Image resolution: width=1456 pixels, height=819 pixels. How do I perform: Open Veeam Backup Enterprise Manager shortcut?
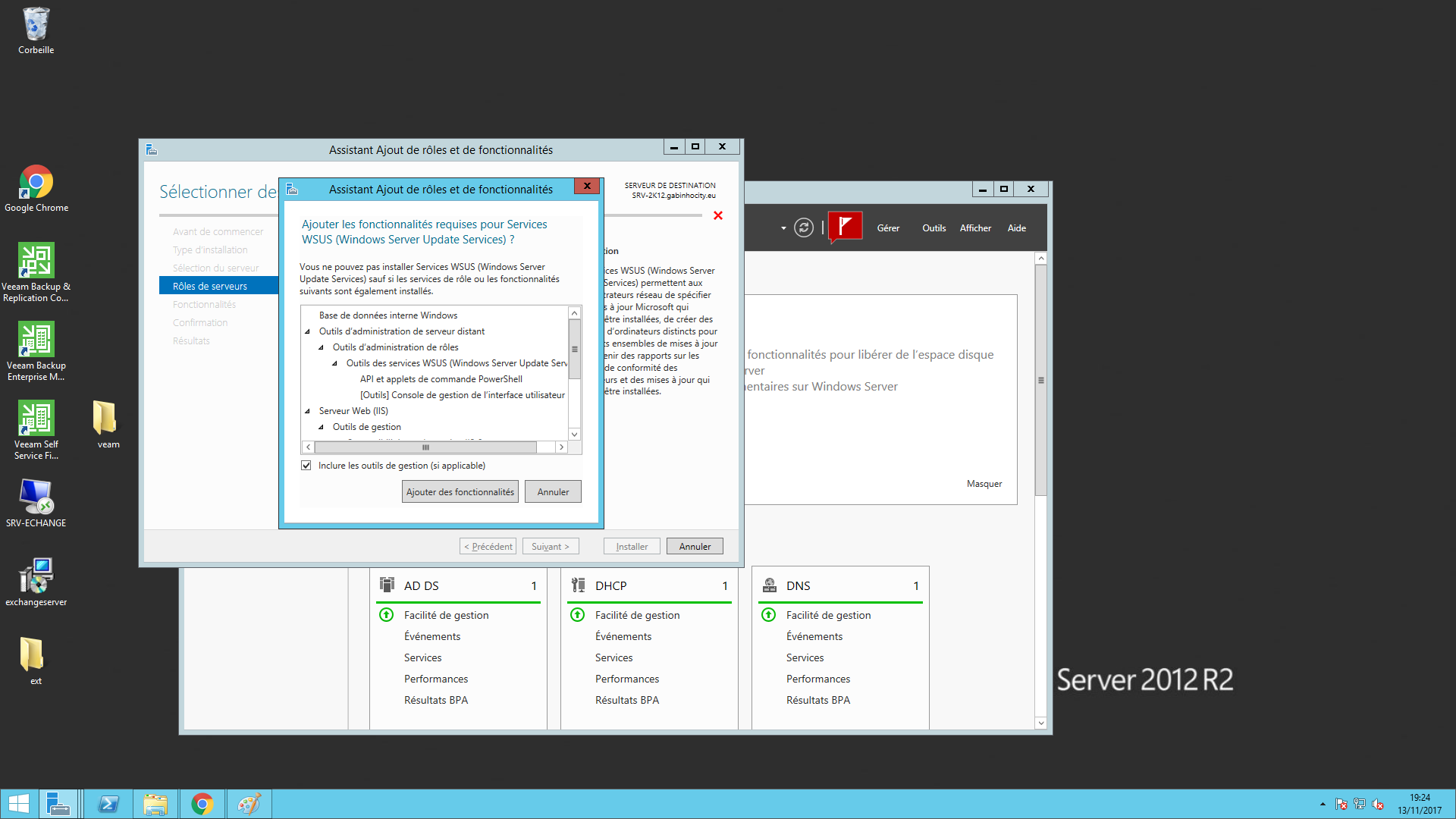pyautogui.click(x=36, y=351)
